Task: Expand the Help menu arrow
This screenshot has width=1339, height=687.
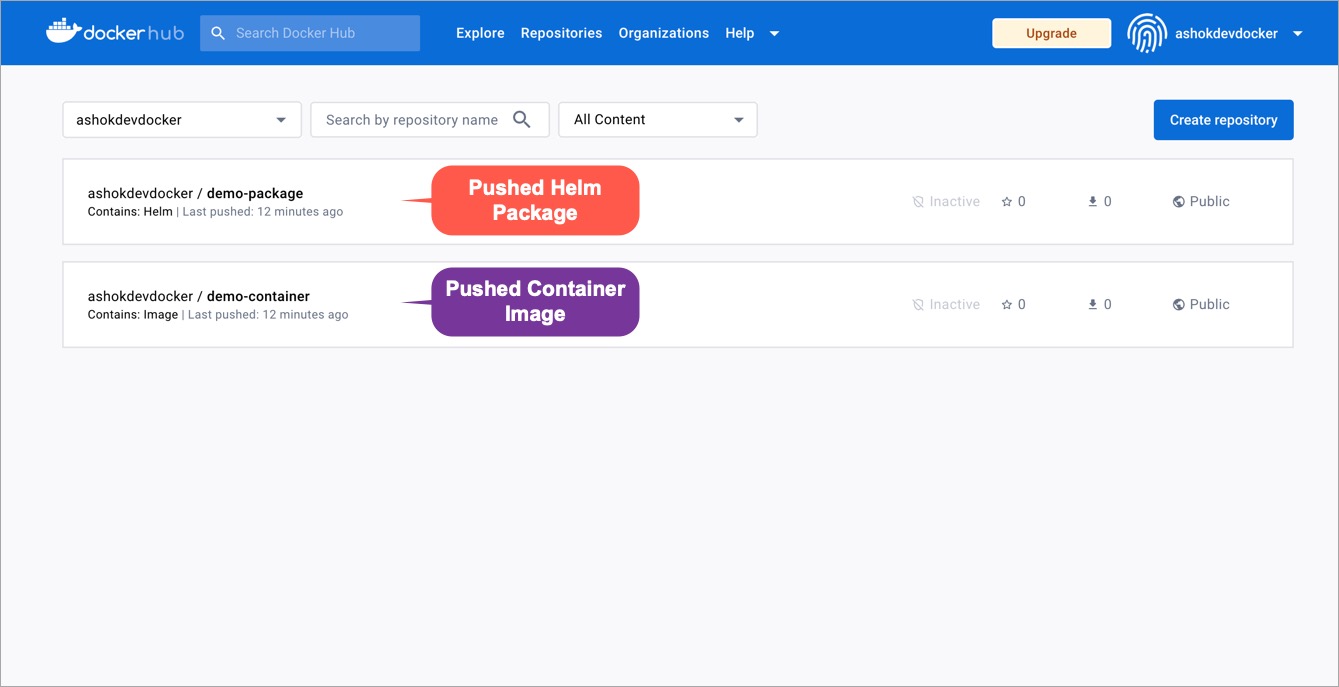Action: (x=774, y=34)
